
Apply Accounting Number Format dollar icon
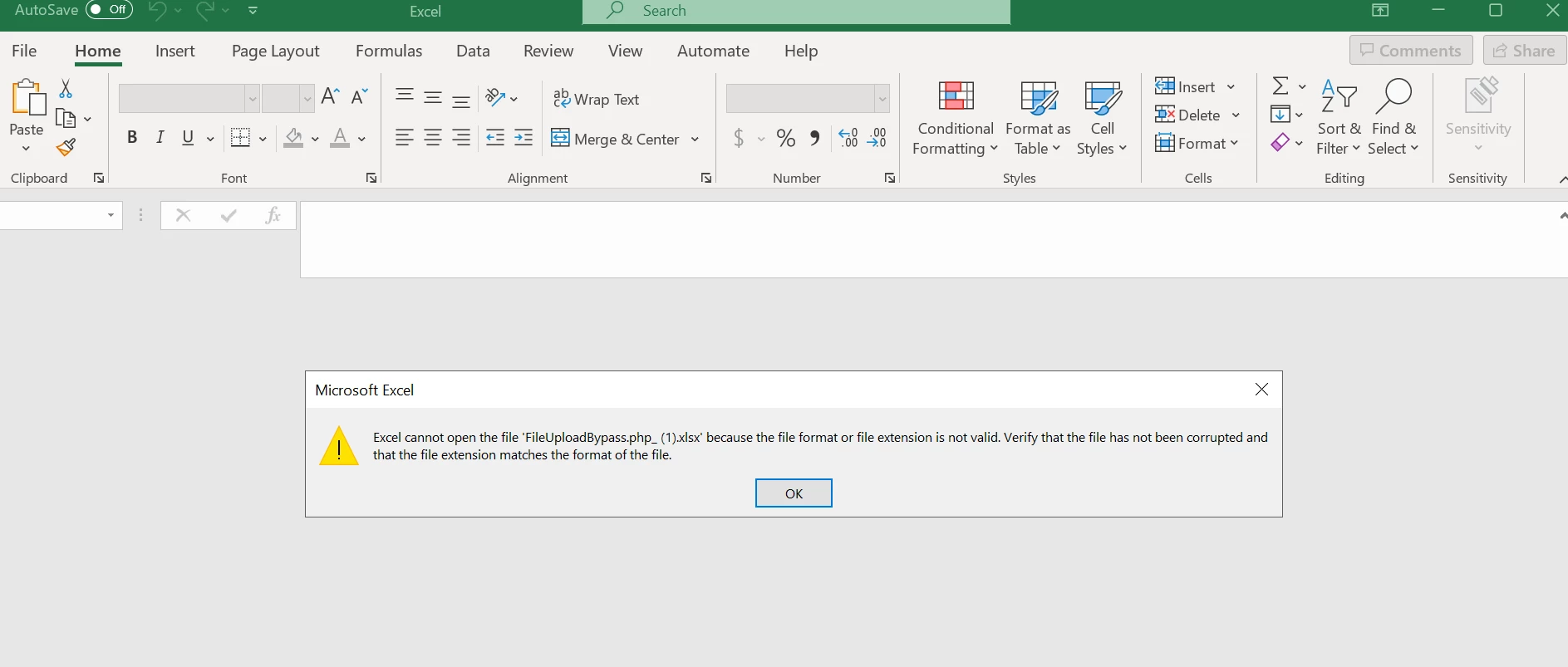point(739,138)
